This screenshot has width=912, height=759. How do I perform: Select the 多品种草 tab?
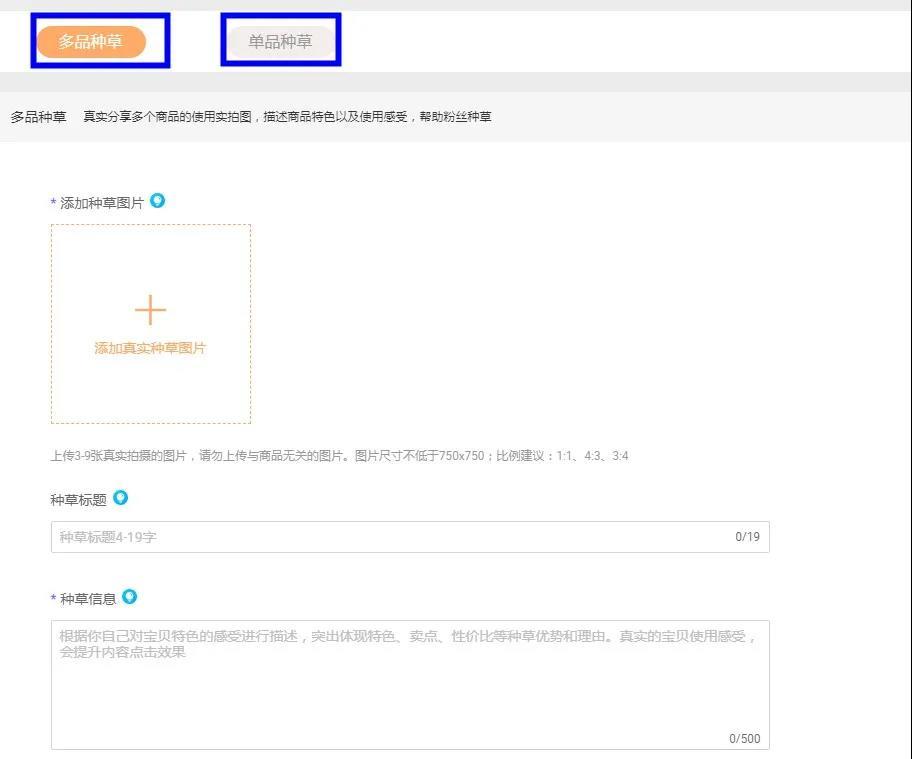tap(91, 41)
